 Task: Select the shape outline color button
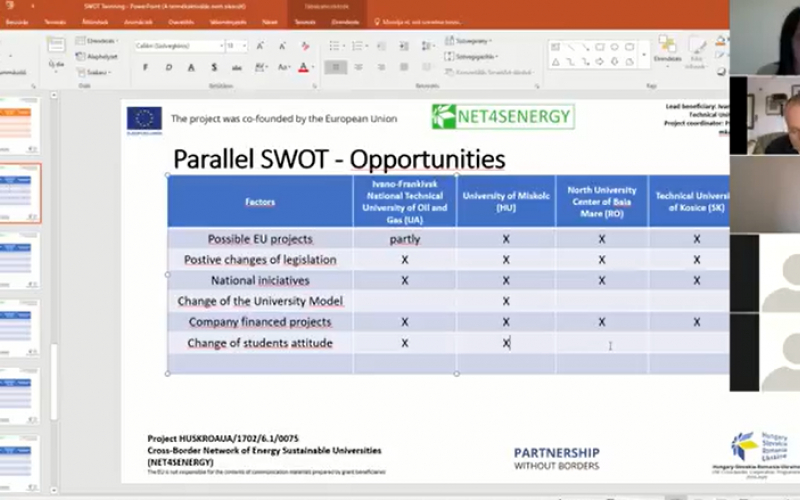720,55
